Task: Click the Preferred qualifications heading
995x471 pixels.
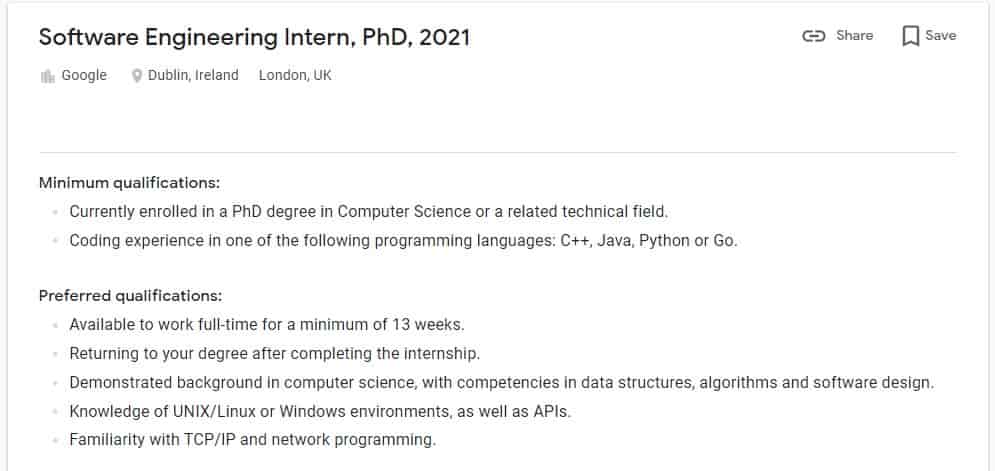Action: (131, 296)
